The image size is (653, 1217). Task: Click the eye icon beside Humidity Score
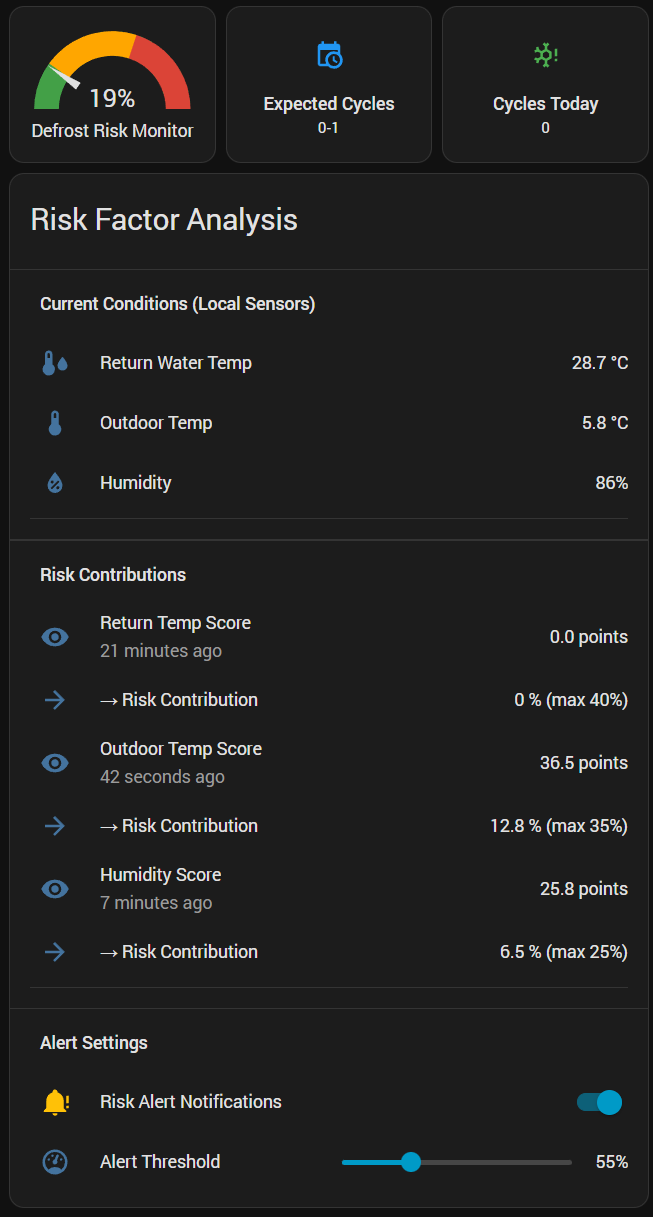(x=55, y=889)
